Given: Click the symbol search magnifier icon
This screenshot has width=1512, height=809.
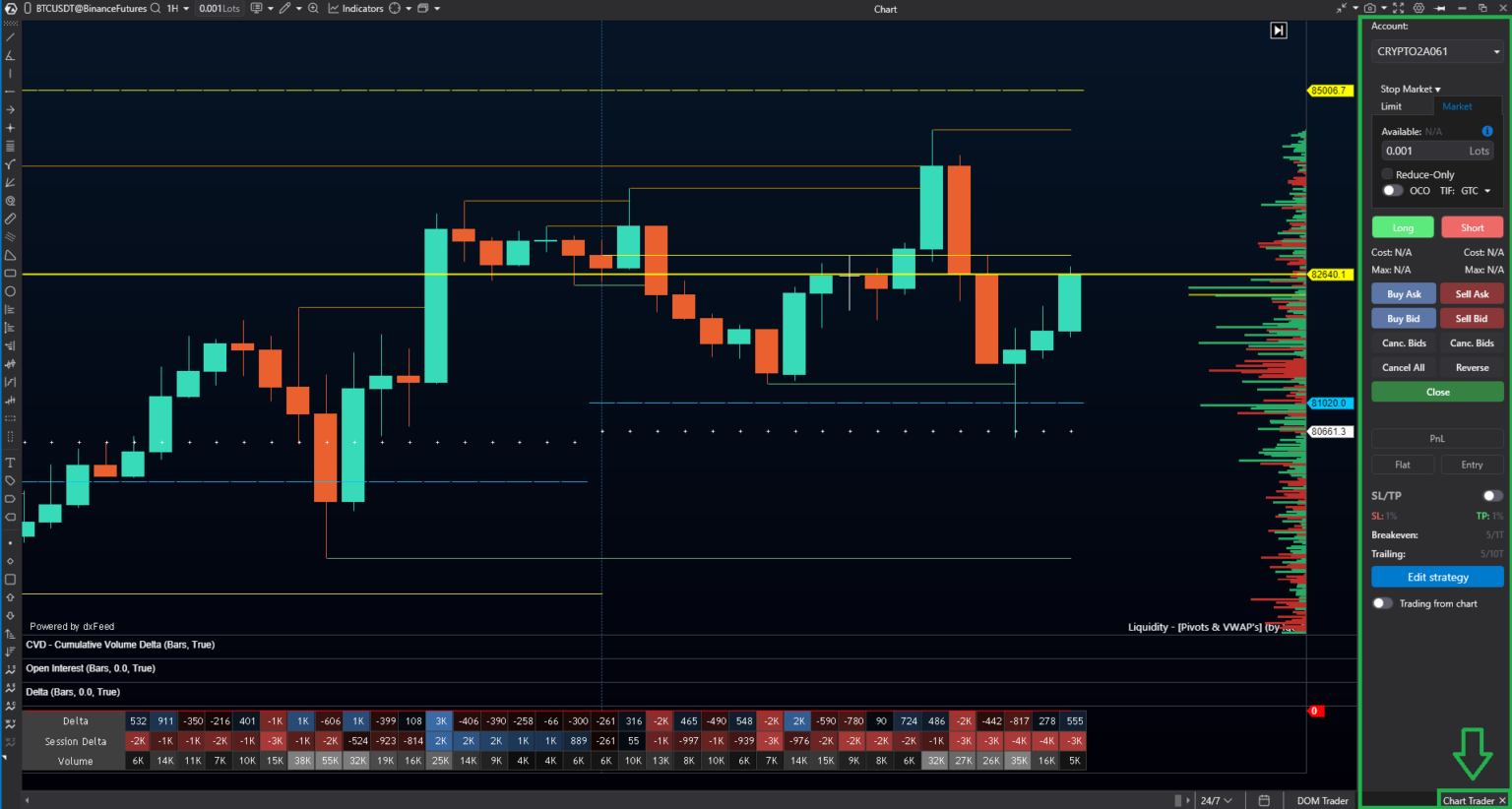Looking at the screenshot, I should [156, 9].
